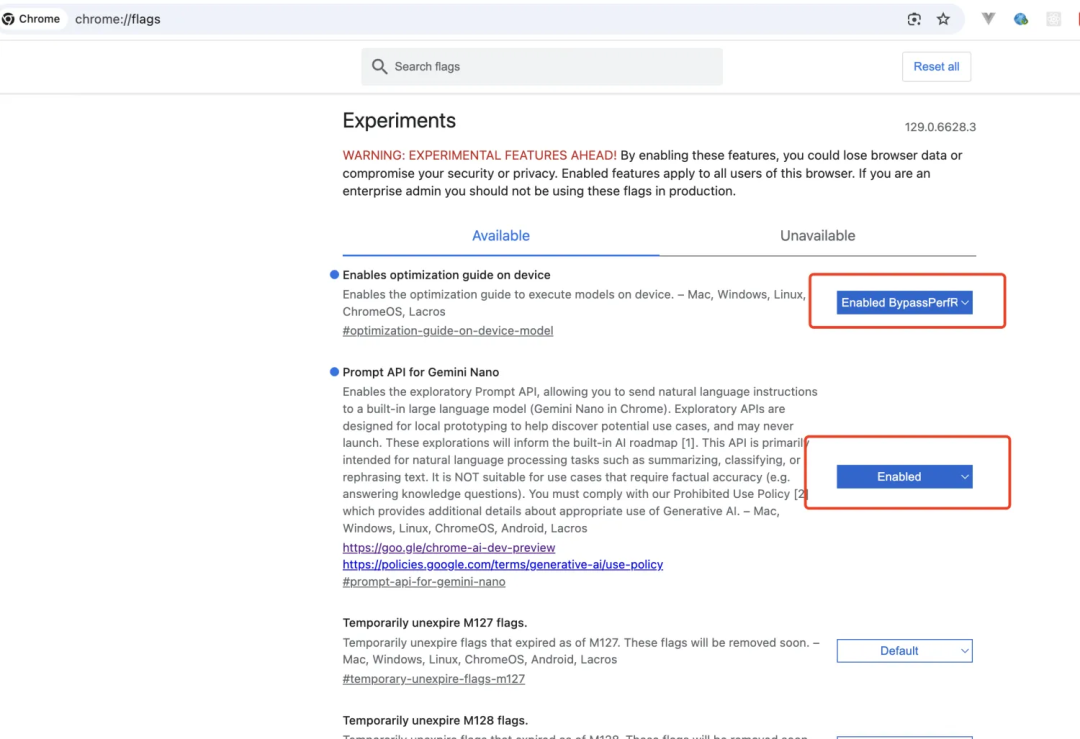The width and height of the screenshot is (1080, 739).
Task: Open the Enabled BypassPerfRequirement dropdown
Action: [x=904, y=303]
